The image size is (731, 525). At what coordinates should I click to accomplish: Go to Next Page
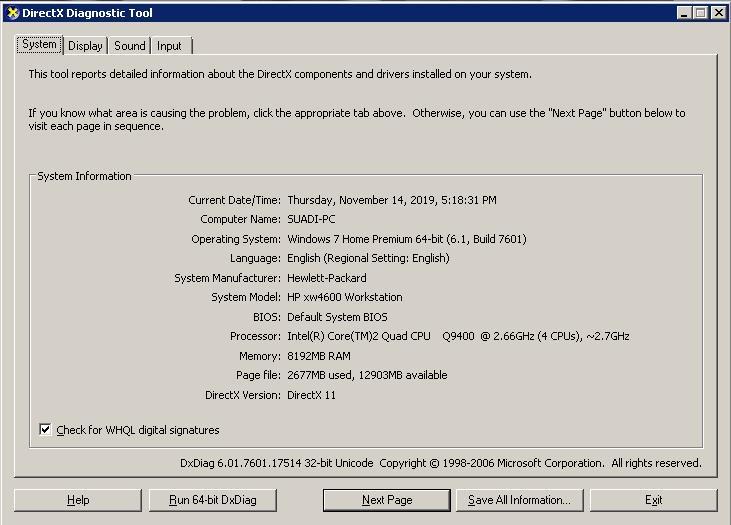pos(387,500)
